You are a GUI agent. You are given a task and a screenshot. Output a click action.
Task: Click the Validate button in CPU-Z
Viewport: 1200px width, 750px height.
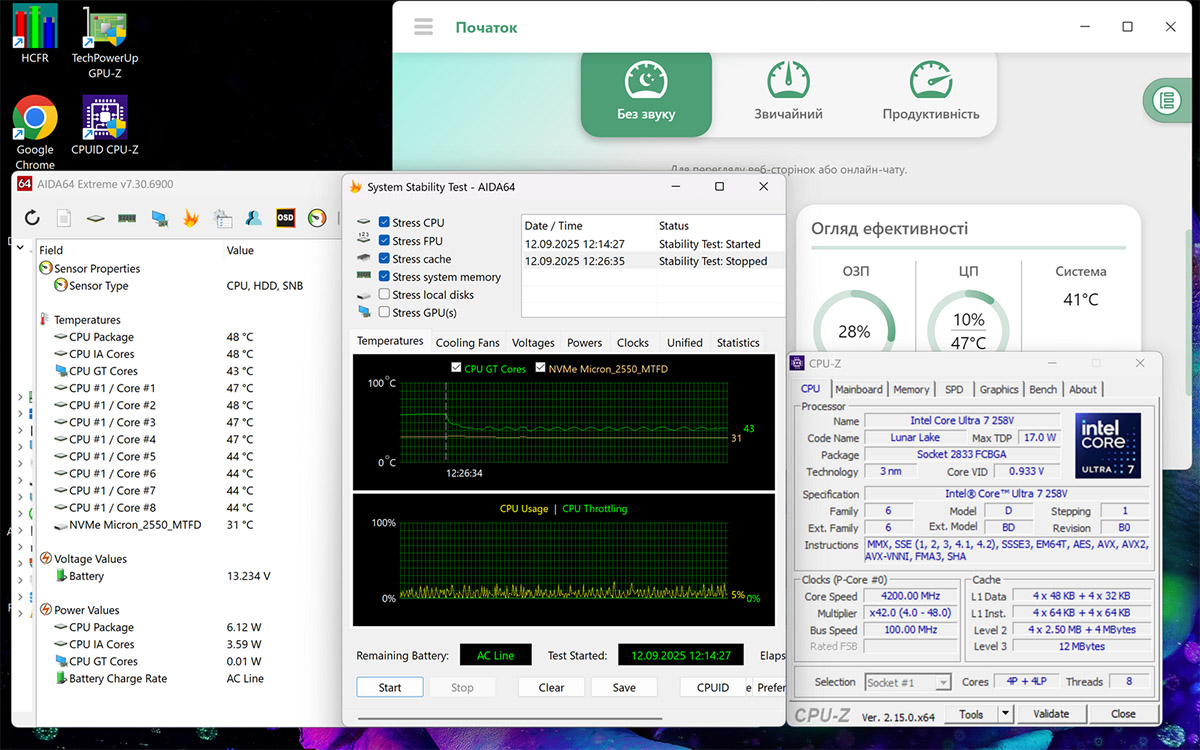[x=1051, y=714]
